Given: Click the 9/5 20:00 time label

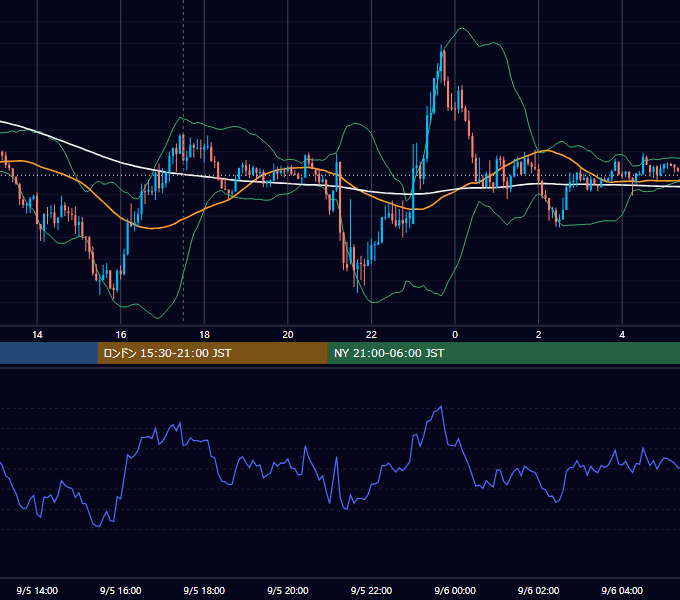Looking at the screenshot, I should click(288, 590).
